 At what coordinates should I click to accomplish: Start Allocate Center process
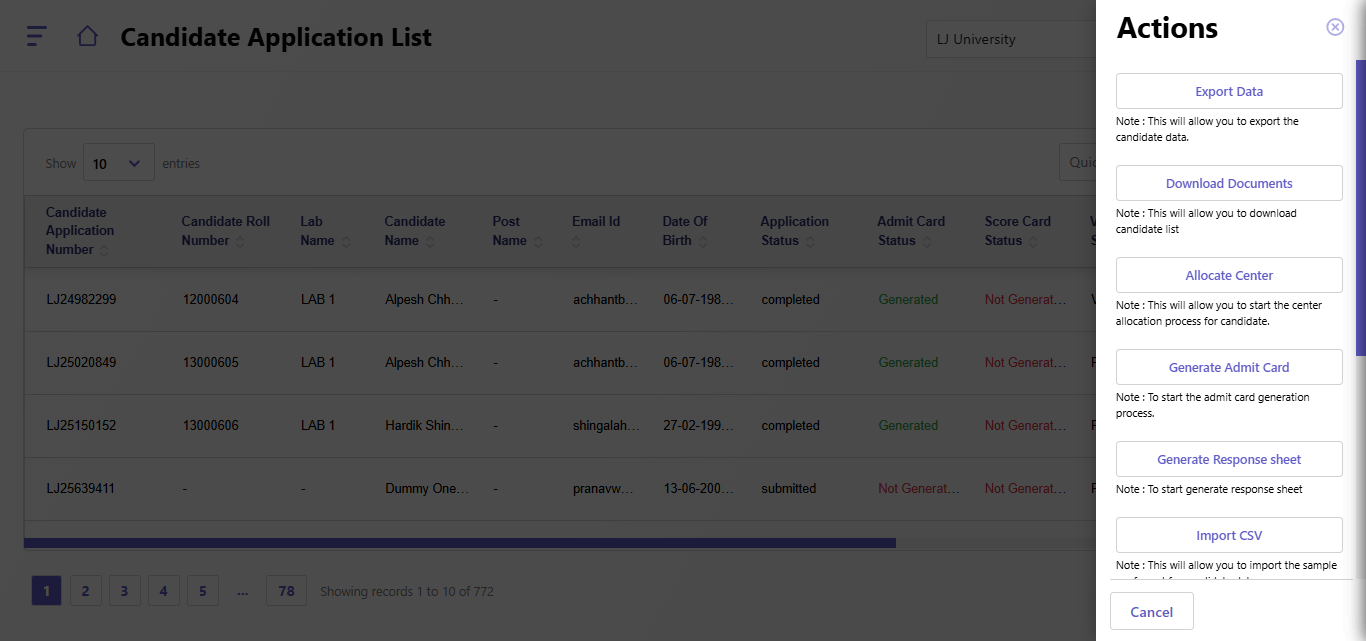[1228, 275]
